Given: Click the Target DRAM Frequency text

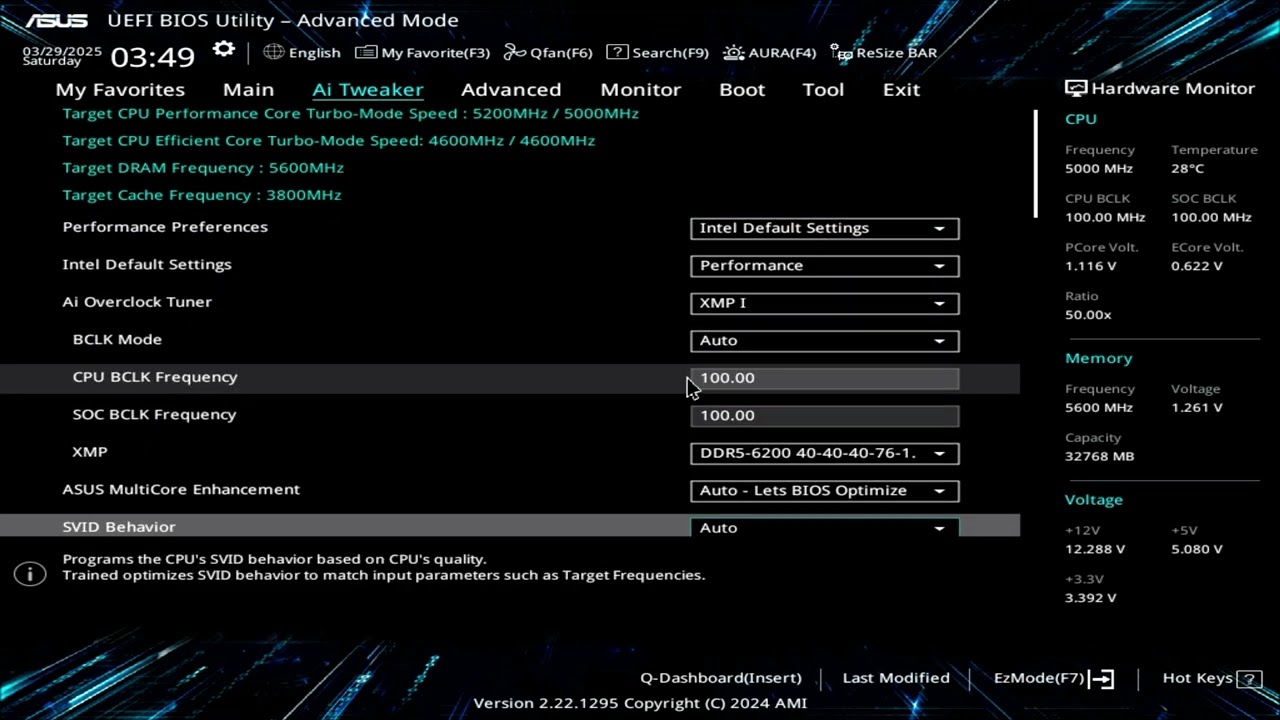Looking at the screenshot, I should [203, 168].
